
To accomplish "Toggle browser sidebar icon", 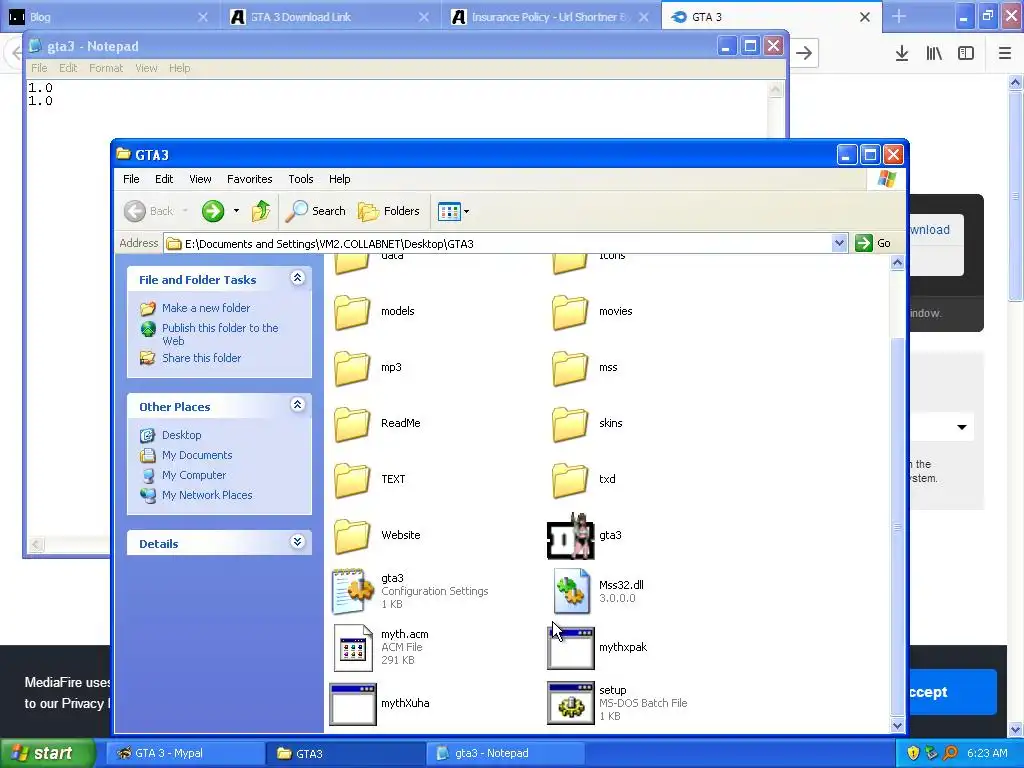I will coord(966,54).
